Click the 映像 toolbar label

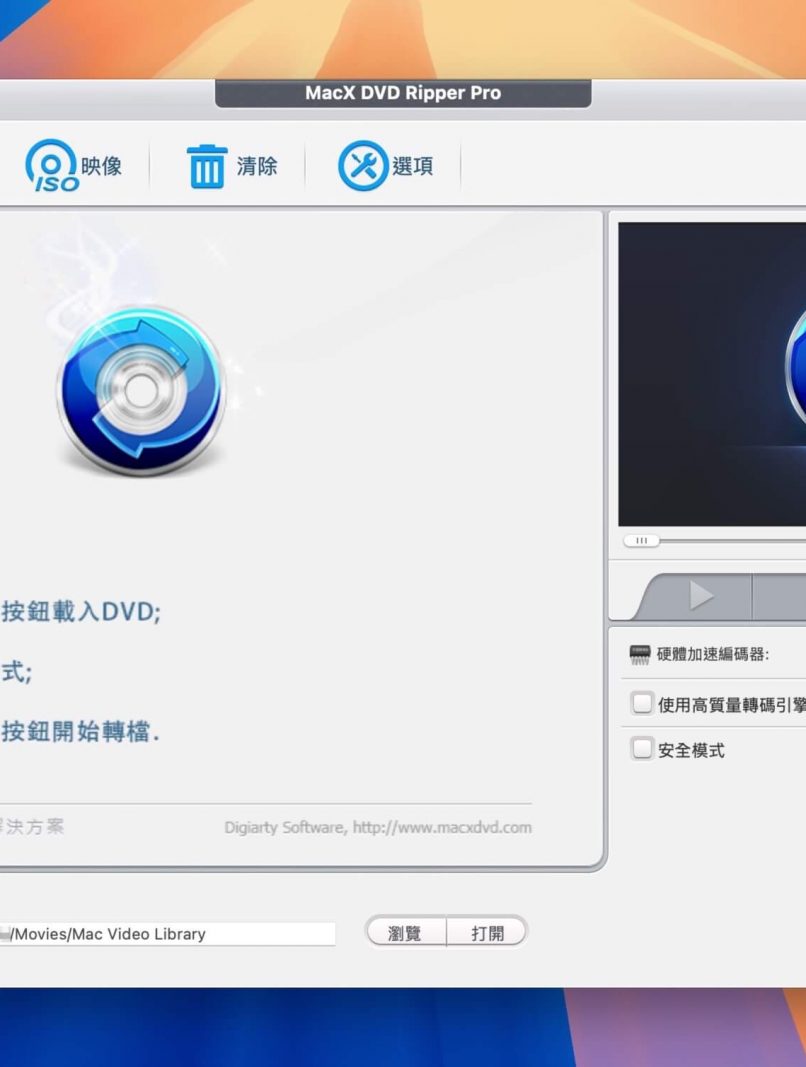pos(101,166)
